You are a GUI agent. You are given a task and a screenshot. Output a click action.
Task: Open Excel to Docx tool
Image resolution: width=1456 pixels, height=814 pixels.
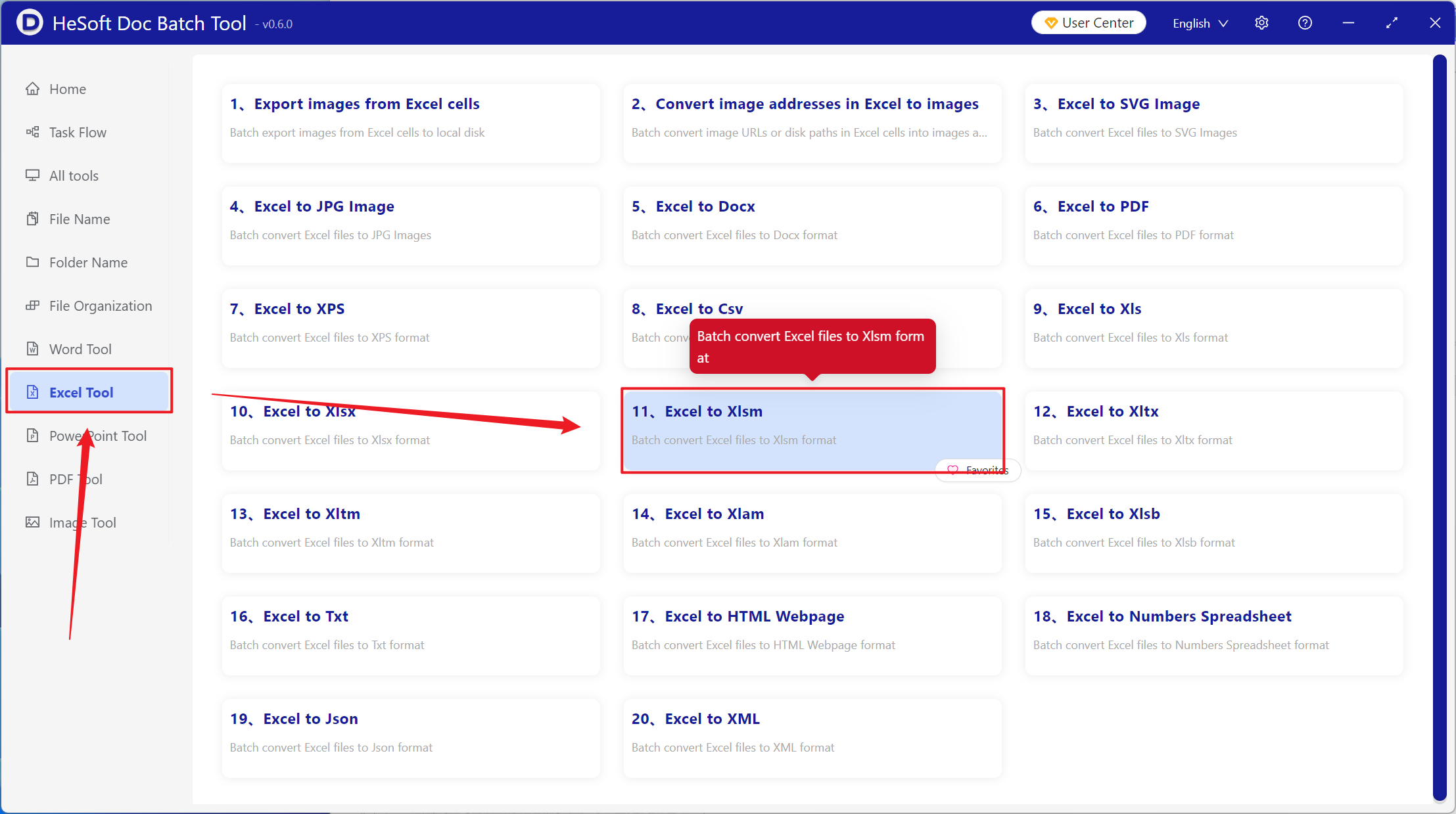coord(812,226)
